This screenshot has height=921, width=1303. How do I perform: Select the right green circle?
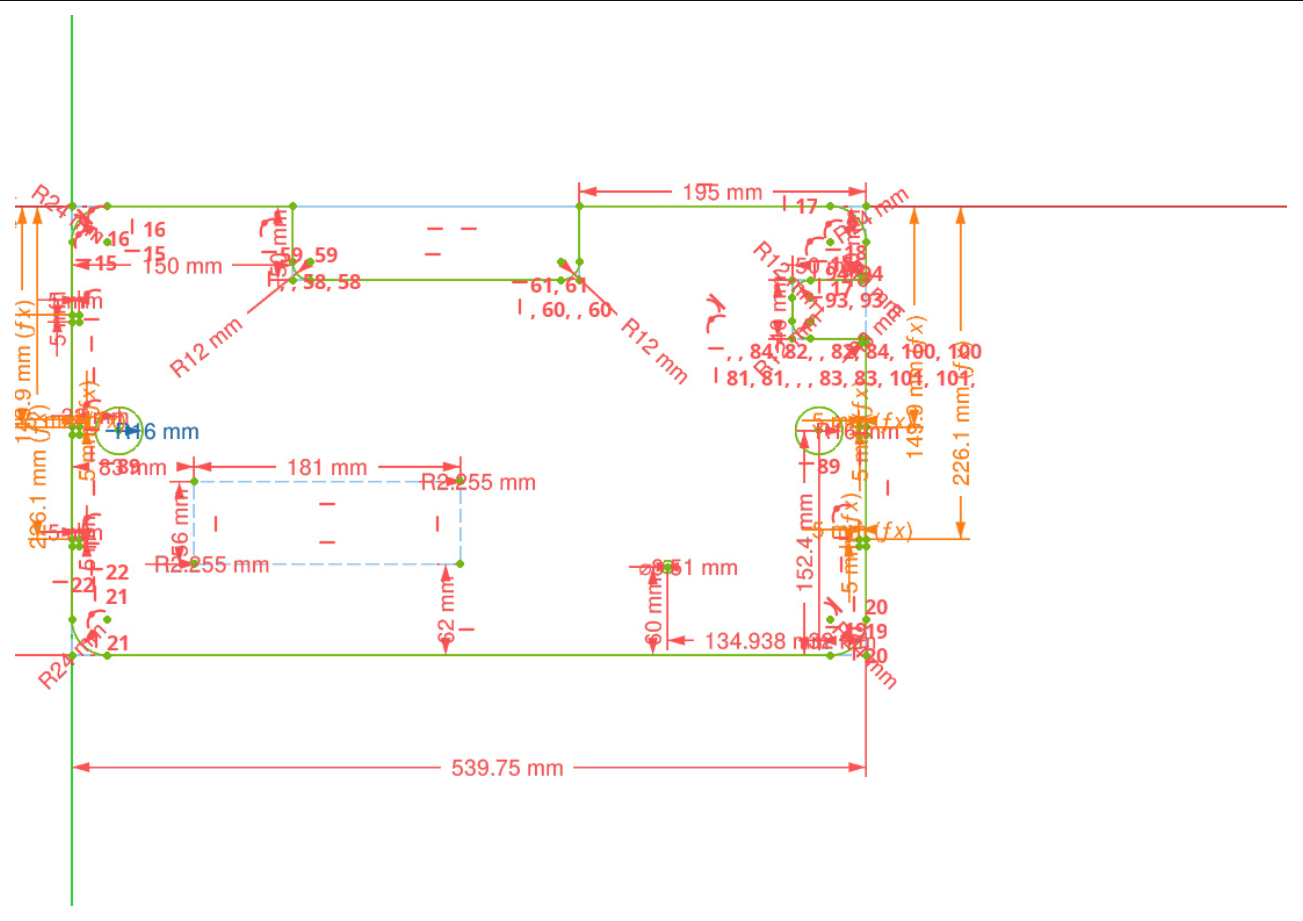(x=819, y=431)
